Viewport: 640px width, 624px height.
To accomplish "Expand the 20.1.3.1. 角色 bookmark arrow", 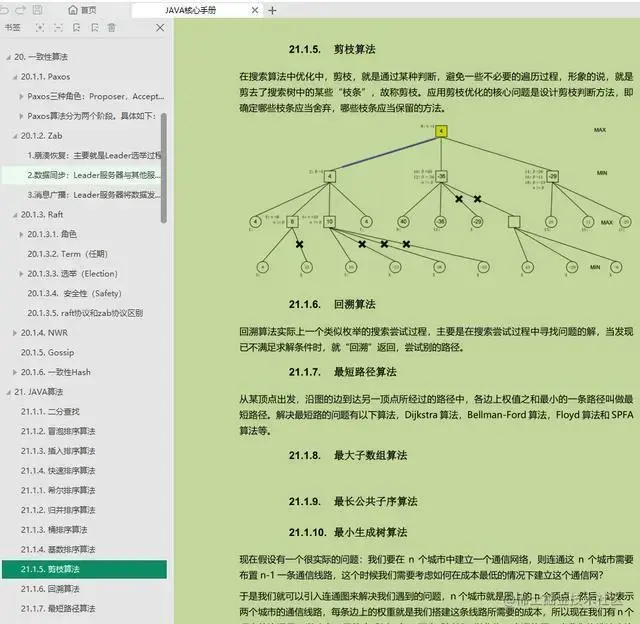I will 21,234.
